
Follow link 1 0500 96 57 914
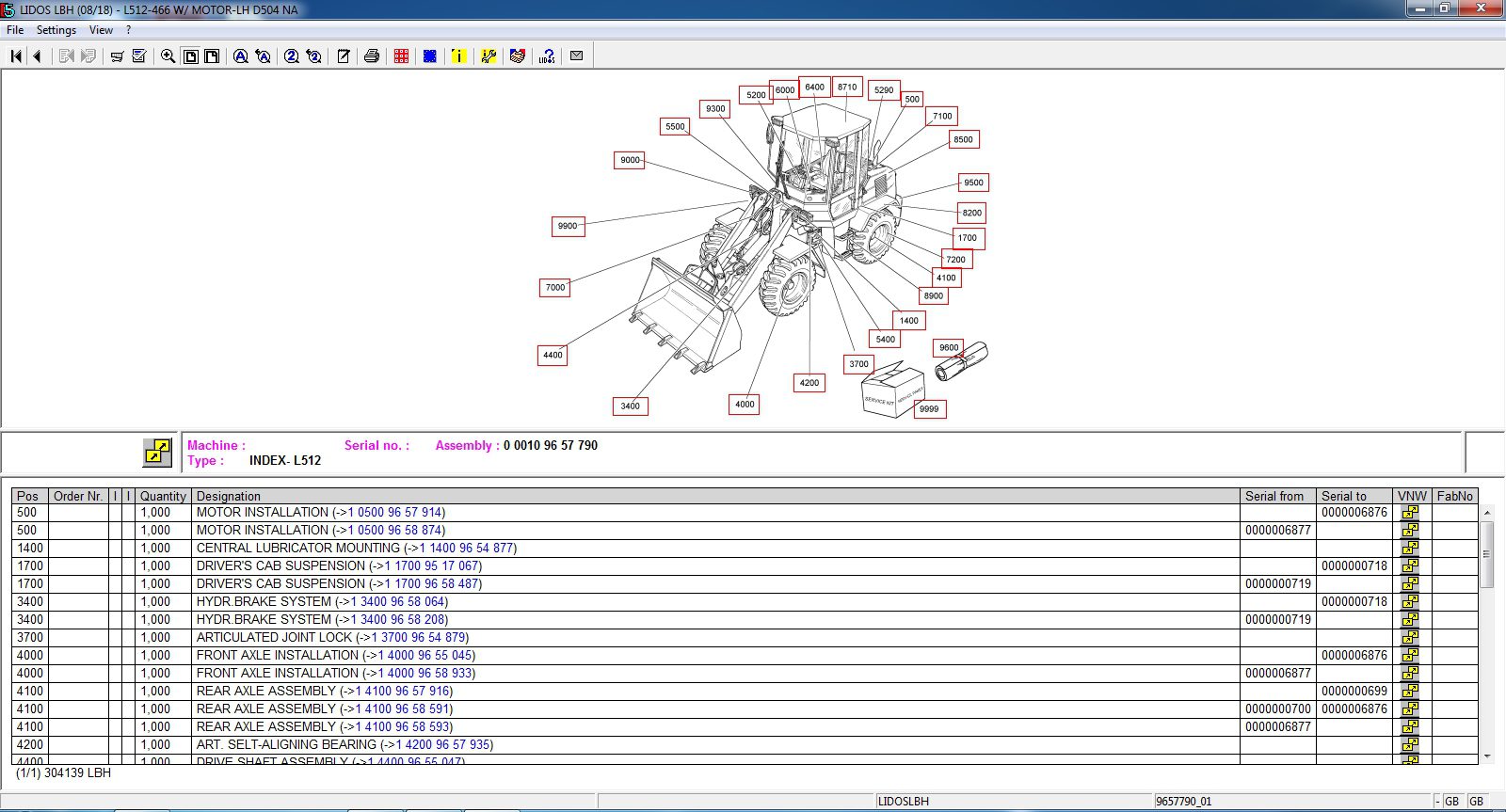tap(395, 513)
